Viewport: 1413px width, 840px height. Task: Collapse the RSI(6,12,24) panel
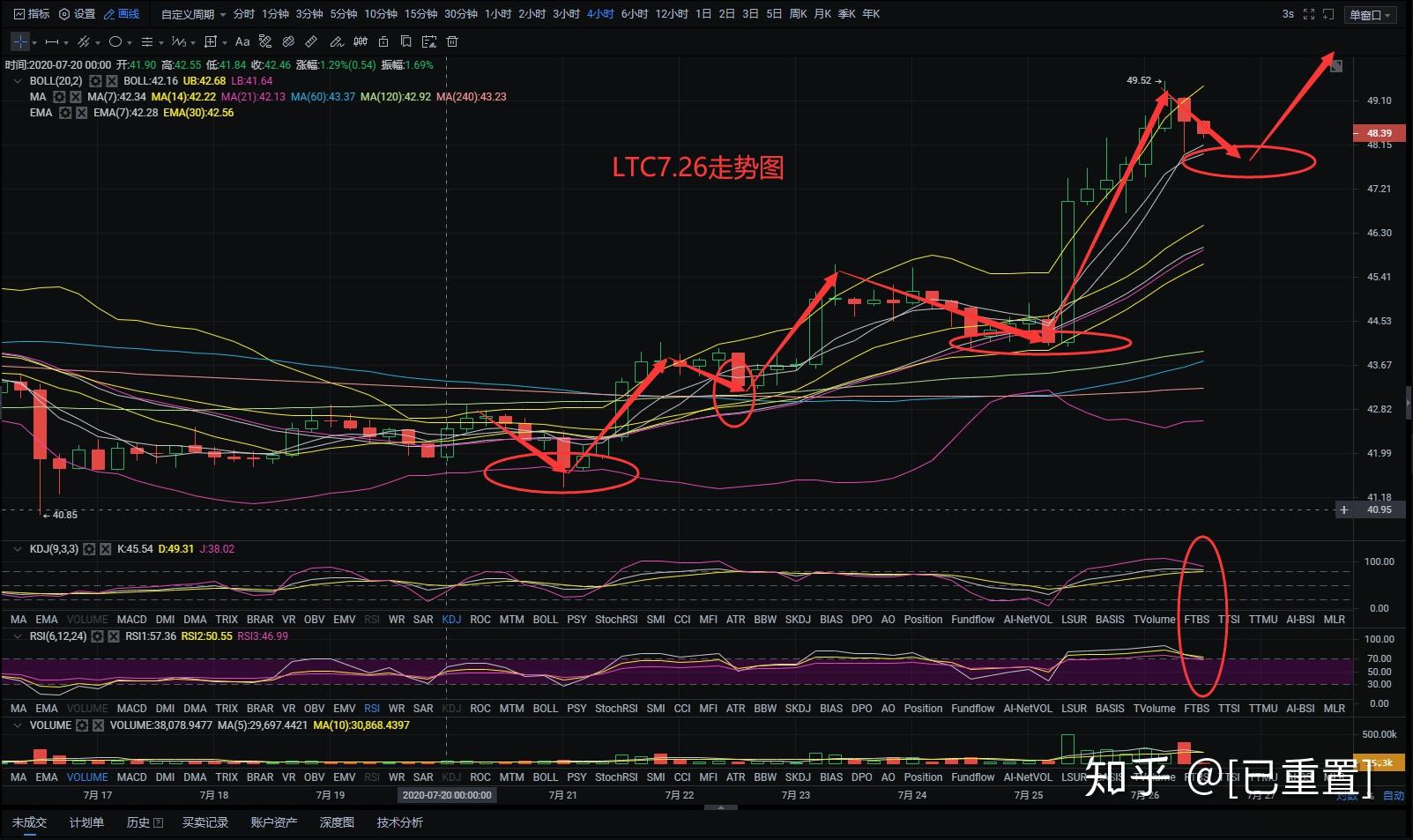[x=18, y=636]
